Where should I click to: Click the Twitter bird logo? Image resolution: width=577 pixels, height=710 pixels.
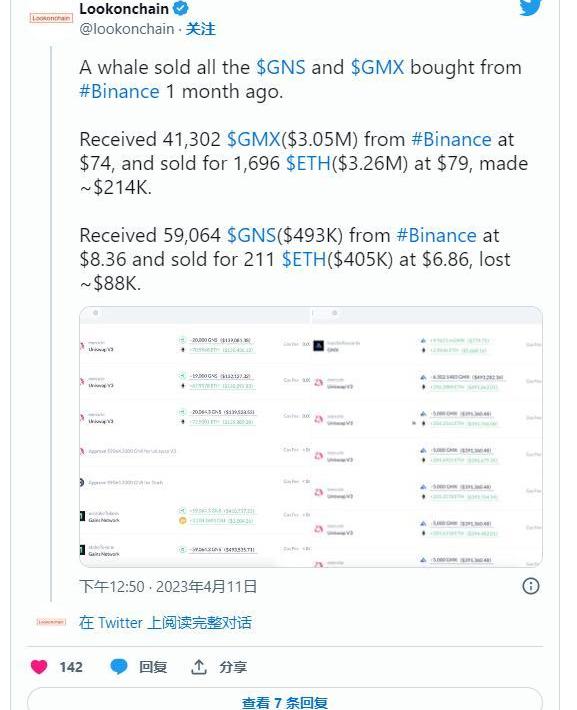click(530, 7)
